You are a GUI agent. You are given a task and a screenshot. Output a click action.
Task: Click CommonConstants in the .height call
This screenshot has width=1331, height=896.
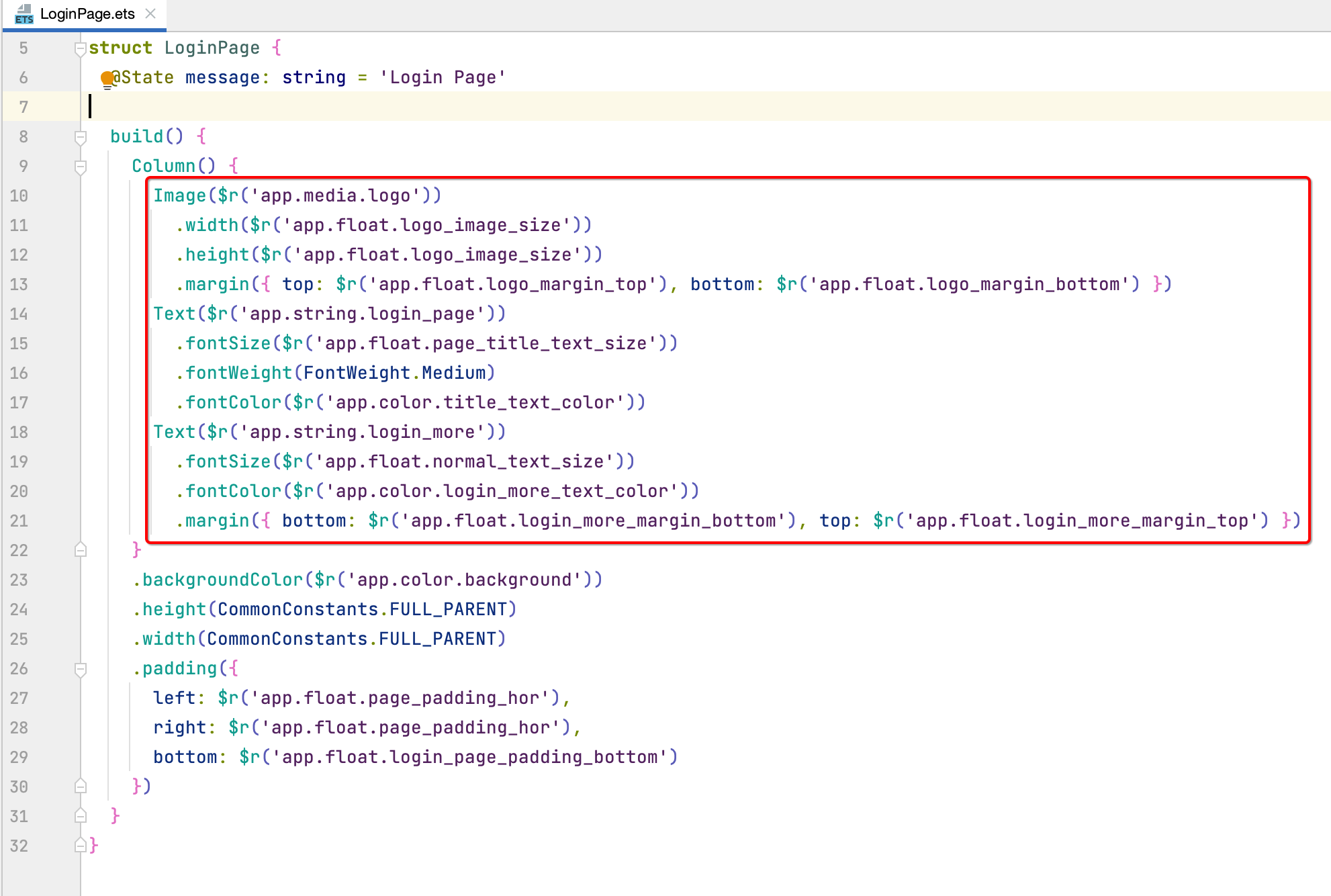pos(297,610)
